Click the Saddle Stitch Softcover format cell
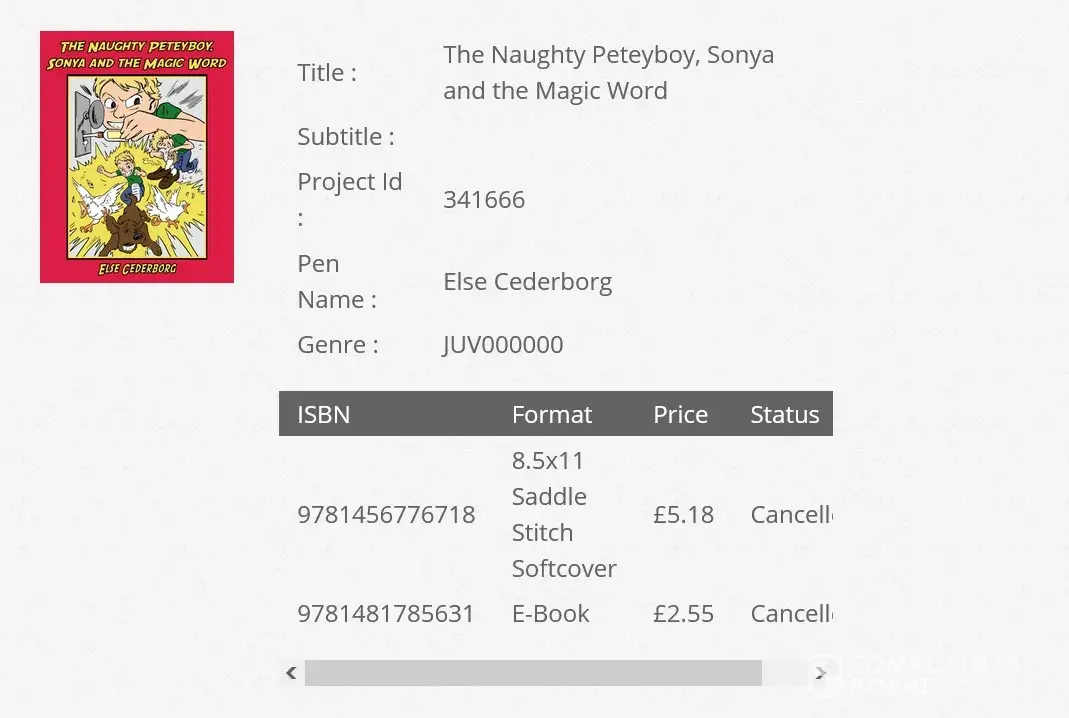This screenshot has width=1069, height=718. pos(564,514)
